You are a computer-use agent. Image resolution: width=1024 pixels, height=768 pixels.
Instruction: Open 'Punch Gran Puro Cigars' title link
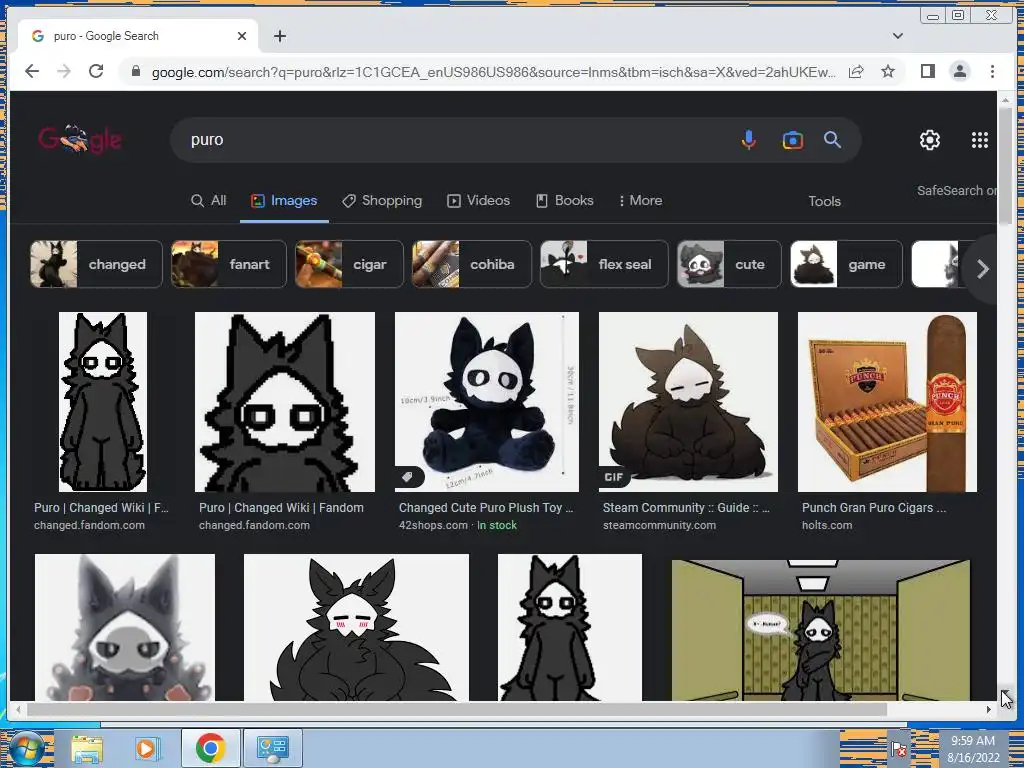pos(874,507)
